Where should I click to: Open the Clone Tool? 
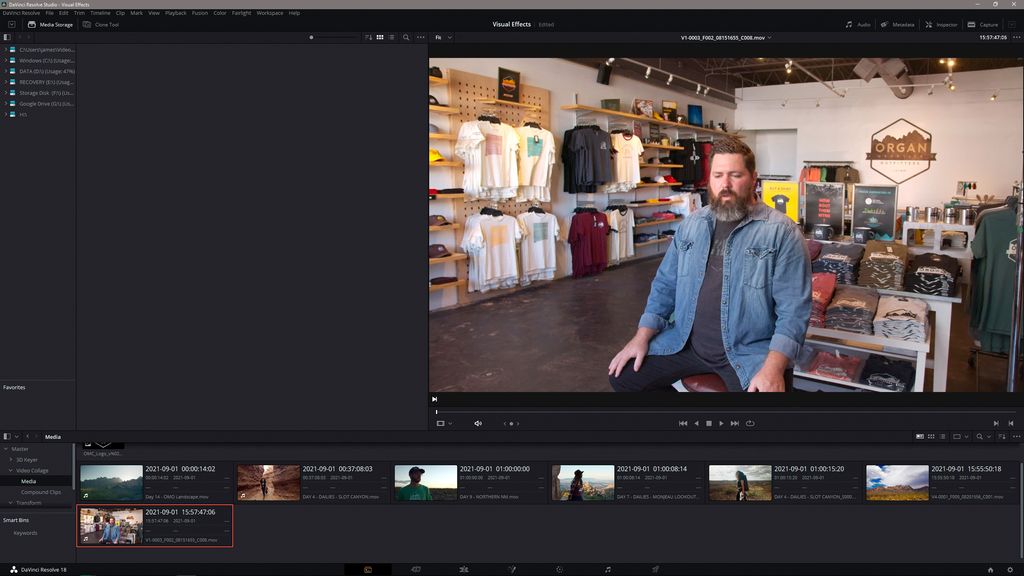pos(105,24)
